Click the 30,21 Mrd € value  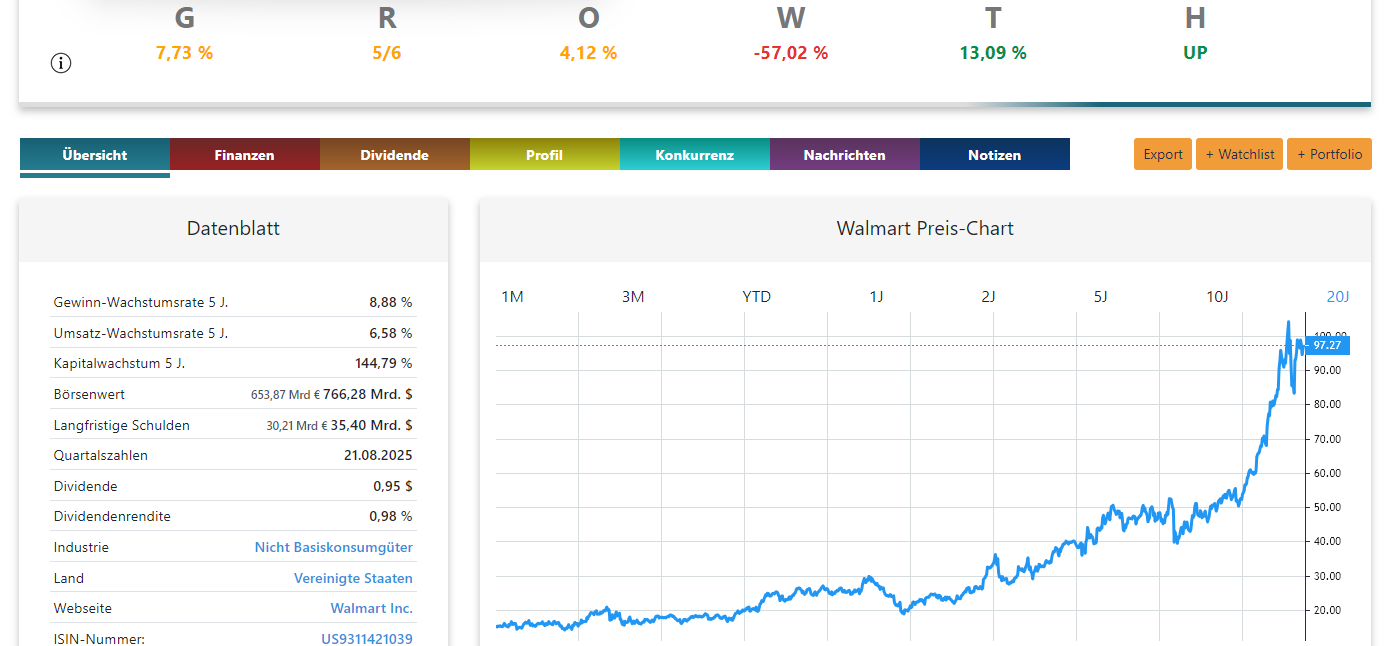pyautogui.click(x=297, y=426)
